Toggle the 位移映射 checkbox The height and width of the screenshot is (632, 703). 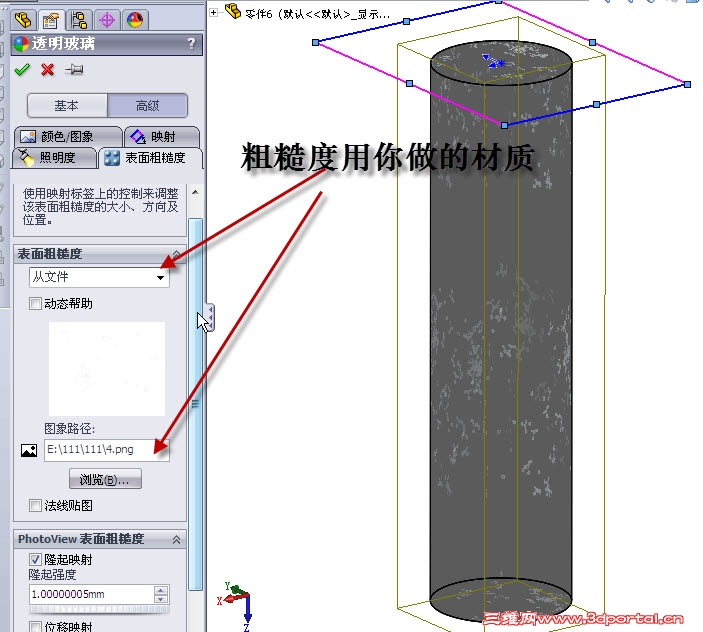point(35,626)
